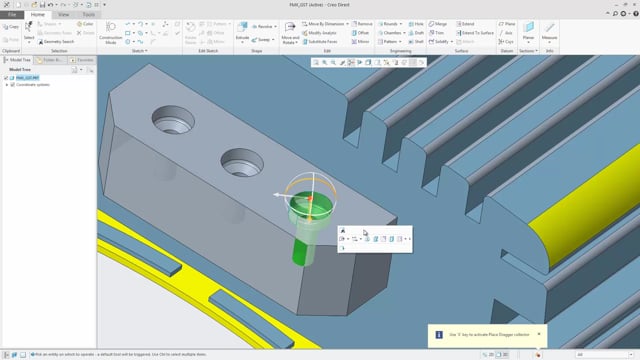Screen dimensions: 640x360
Task: Open the selection filter dropdown in status bar
Action: coord(631,354)
